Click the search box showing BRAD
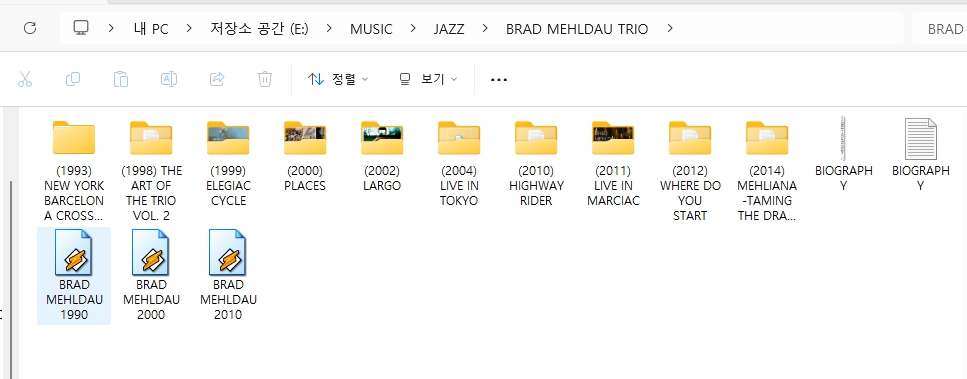Image resolution: width=967 pixels, height=379 pixels. [939, 29]
